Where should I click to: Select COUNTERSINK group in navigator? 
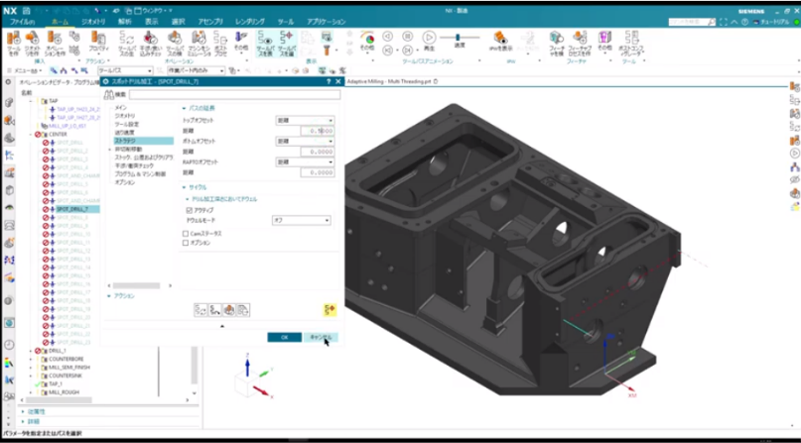click(x=65, y=376)
